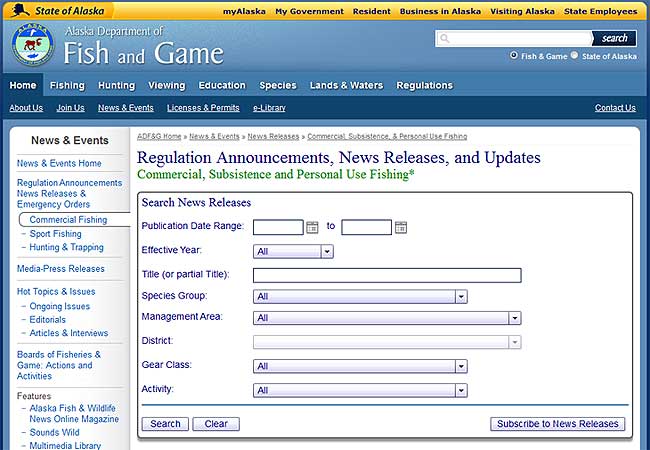Open the Effective Year dropdown
Screen dimensions: 650x450
point(293,252)
